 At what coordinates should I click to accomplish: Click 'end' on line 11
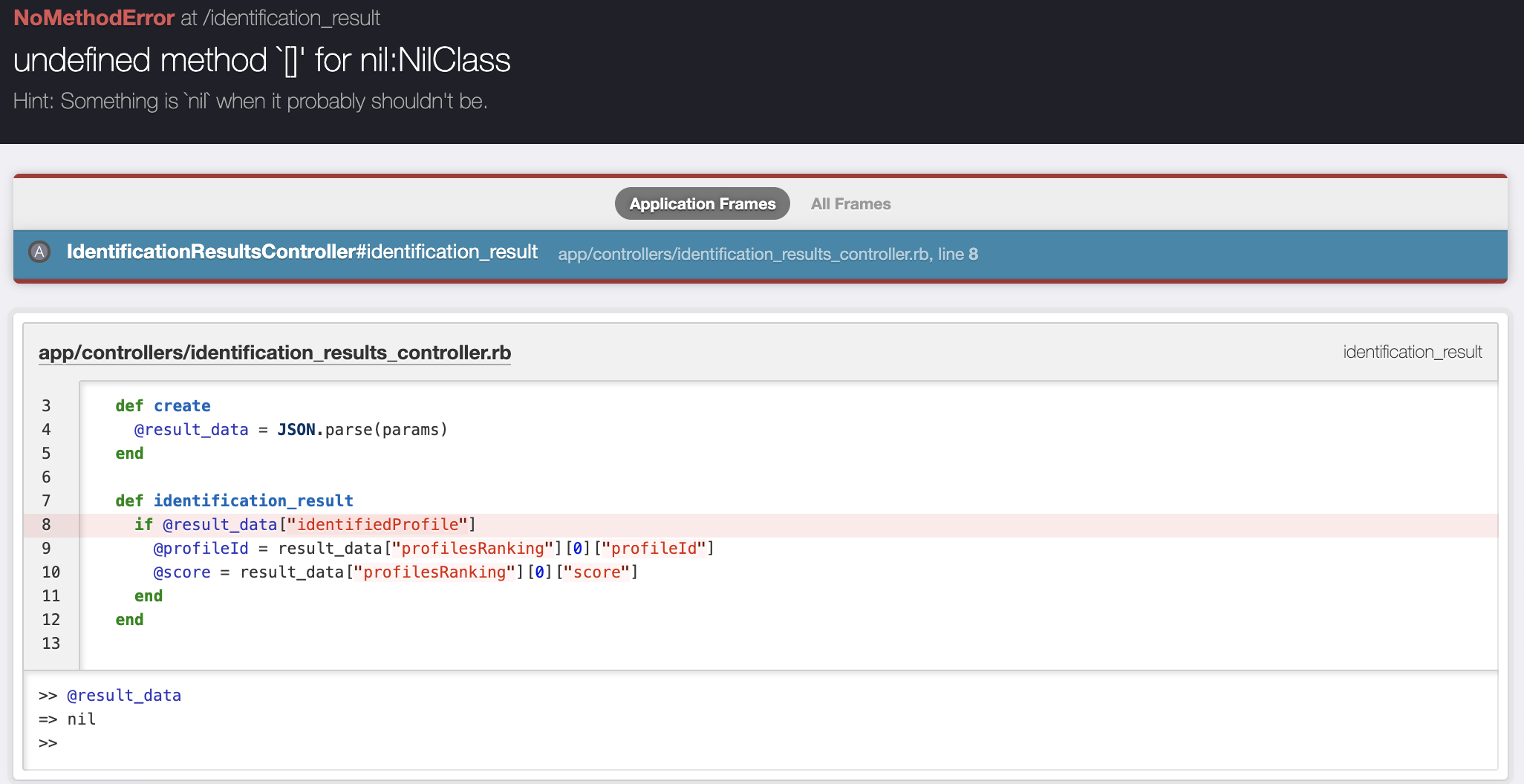pos(149,596)
